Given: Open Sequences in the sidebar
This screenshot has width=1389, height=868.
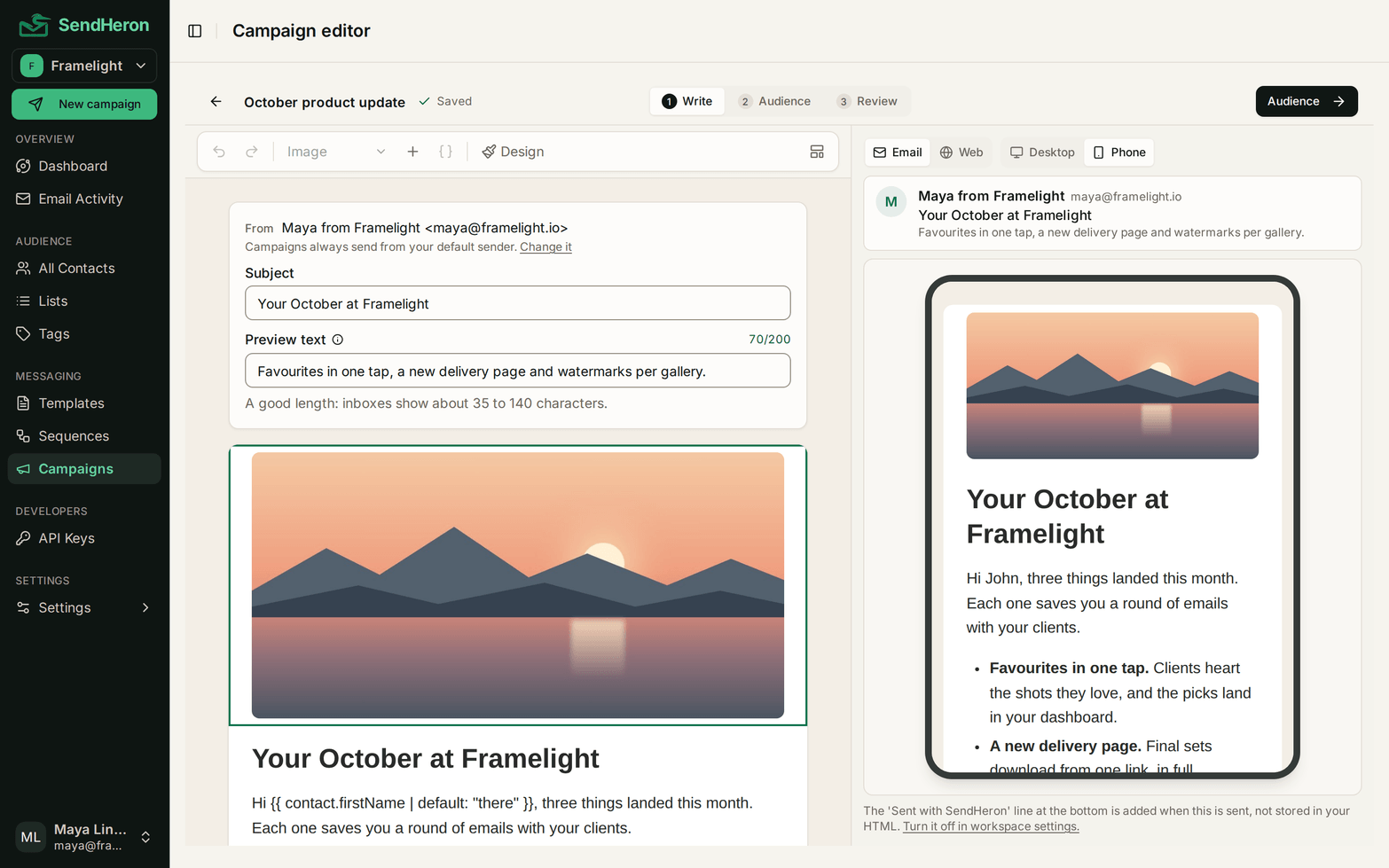Looking at the screenshot, I should (x=84, y=436).
